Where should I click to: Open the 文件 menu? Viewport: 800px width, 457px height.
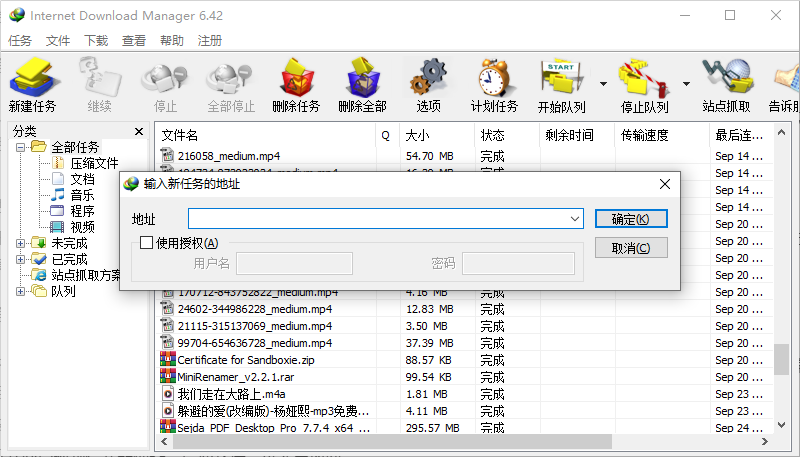coord(58,40)
